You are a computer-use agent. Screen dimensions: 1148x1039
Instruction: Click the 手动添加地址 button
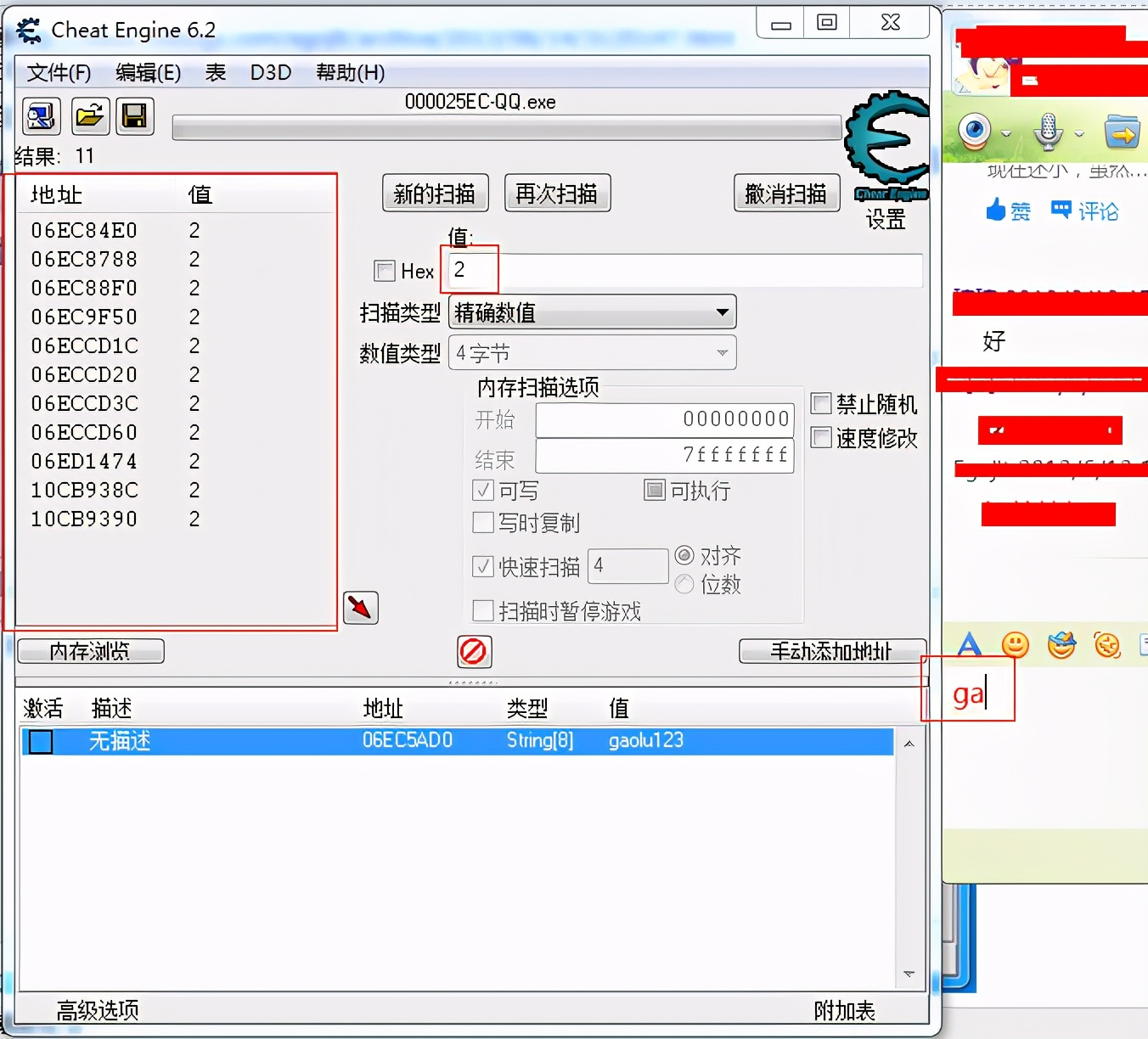point(832,651)
